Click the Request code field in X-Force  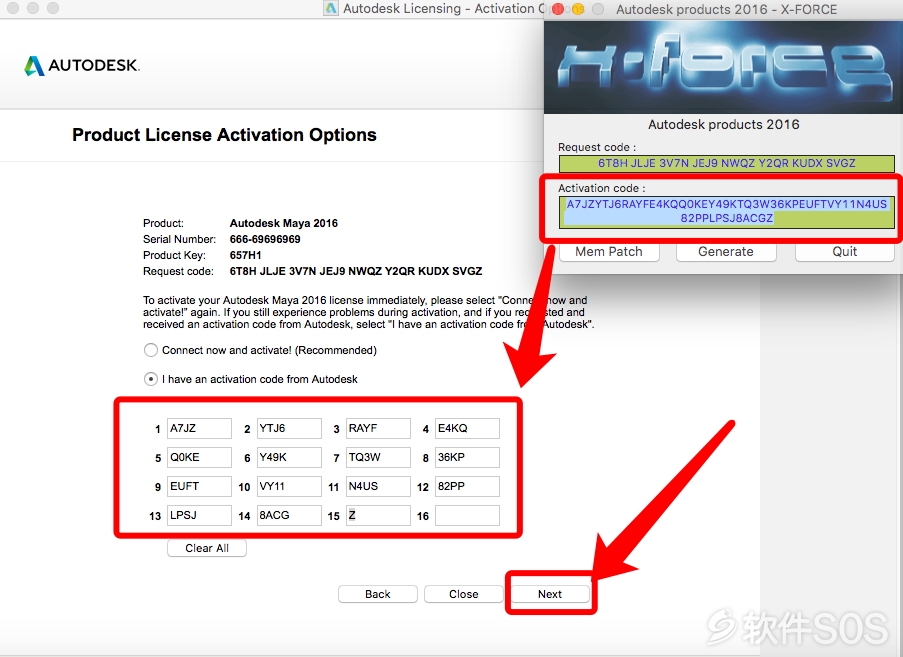[727, 164]
